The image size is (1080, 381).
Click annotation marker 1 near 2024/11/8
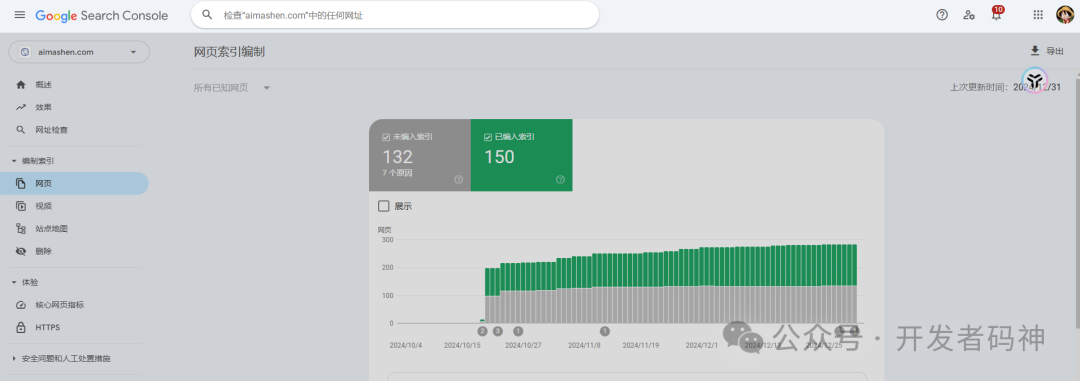(605, 331)
